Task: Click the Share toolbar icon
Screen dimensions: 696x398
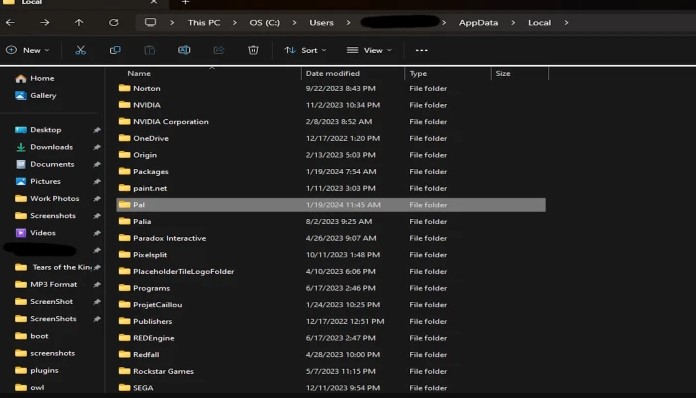Action: tap(219, 50)
